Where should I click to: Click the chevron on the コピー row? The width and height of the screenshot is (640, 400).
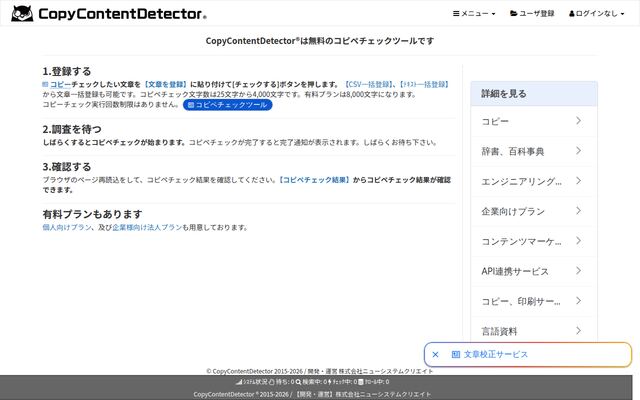pos(578,120)
